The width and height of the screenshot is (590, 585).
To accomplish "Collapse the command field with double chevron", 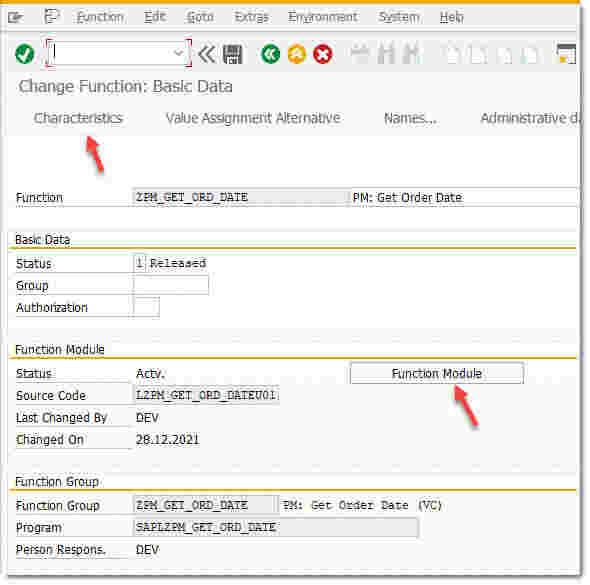I will [207, 54].
